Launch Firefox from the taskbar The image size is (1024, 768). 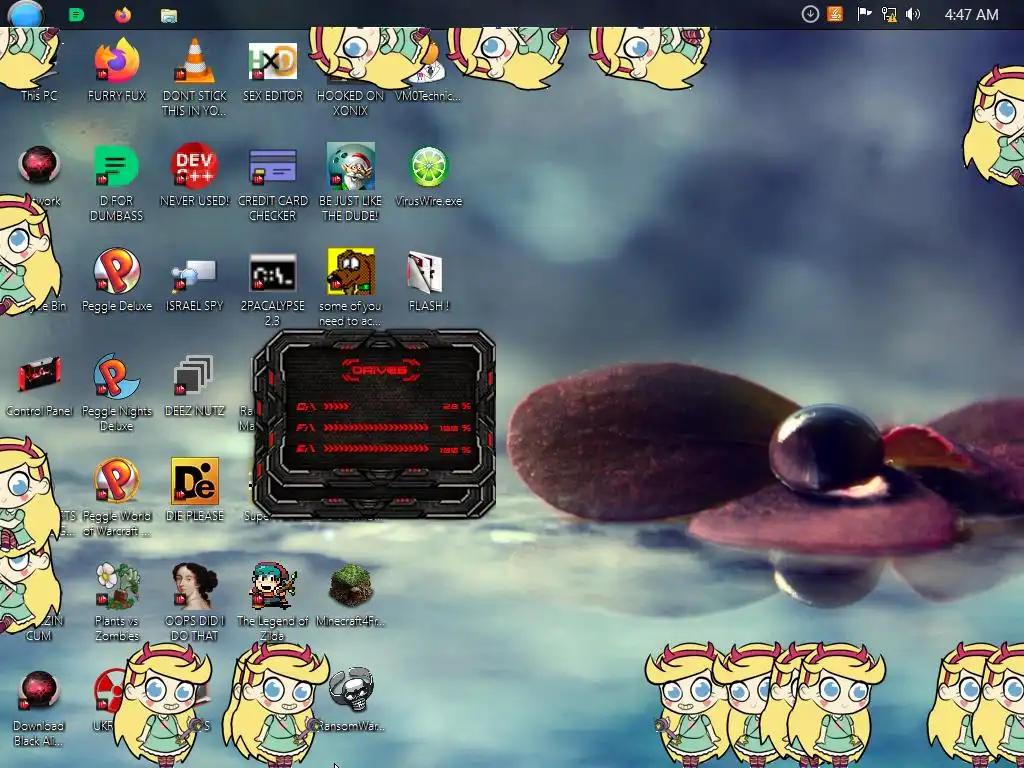click(123, 14)
